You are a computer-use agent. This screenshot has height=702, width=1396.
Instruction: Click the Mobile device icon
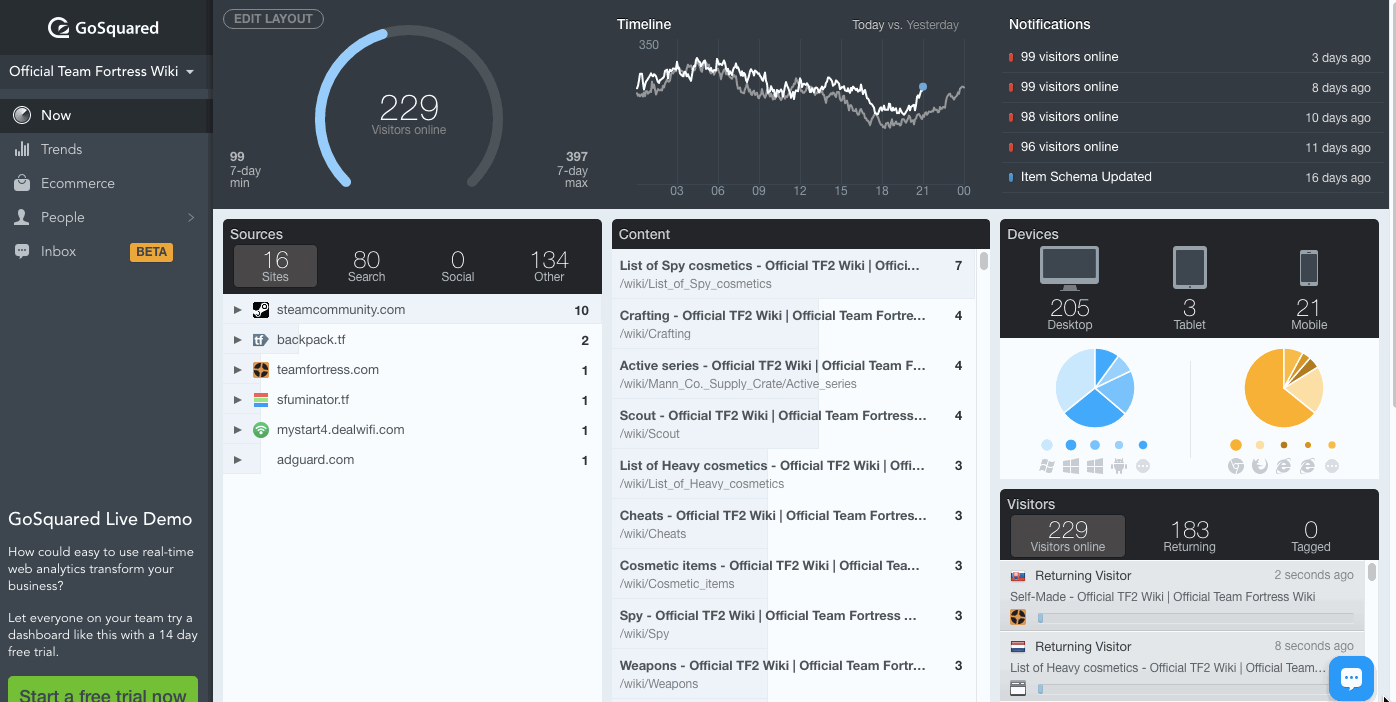[x=1308, y=268]
